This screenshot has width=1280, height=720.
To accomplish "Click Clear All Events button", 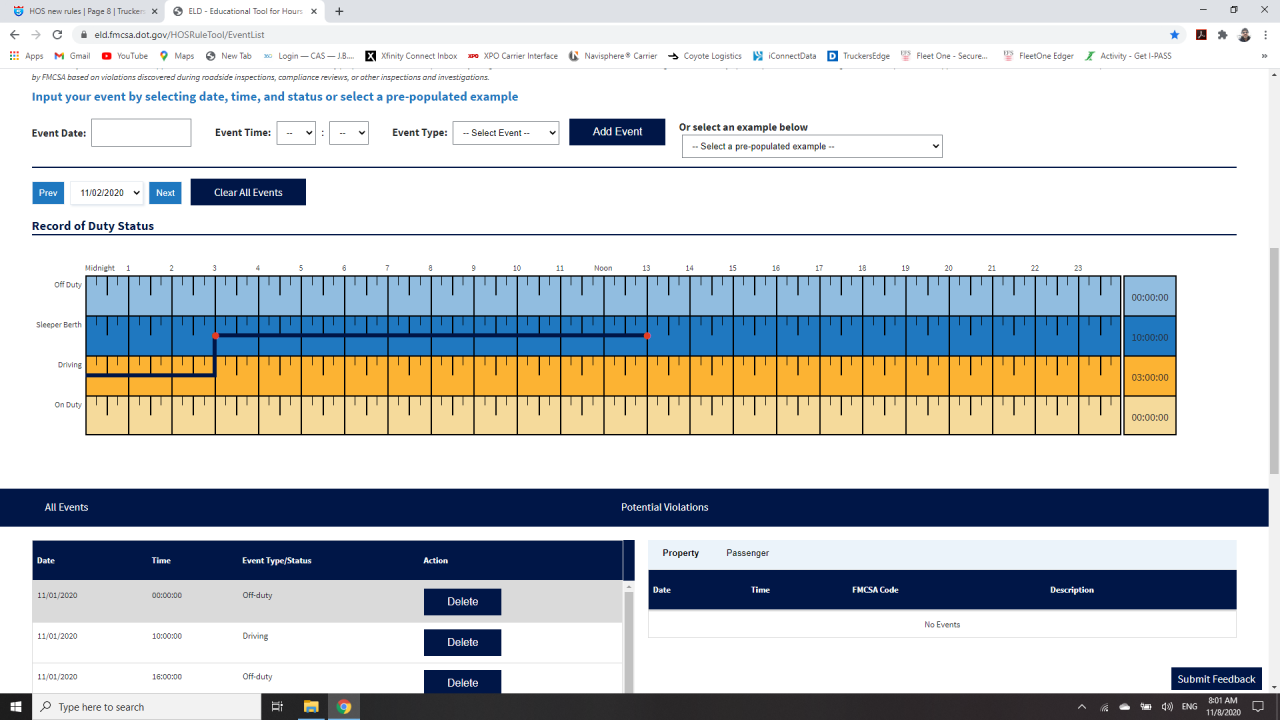I will 248,192.
